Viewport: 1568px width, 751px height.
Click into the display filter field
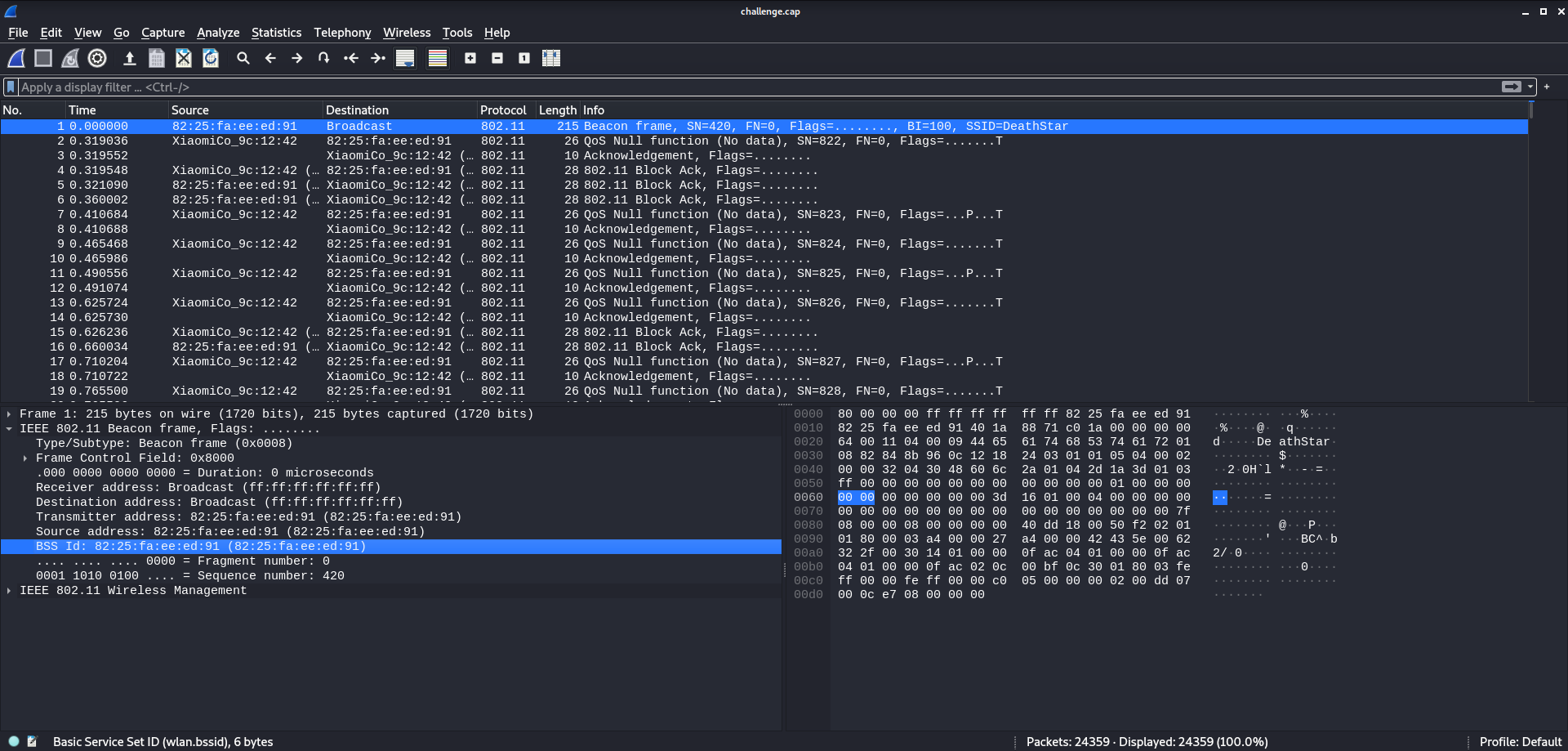coord(759,87)
